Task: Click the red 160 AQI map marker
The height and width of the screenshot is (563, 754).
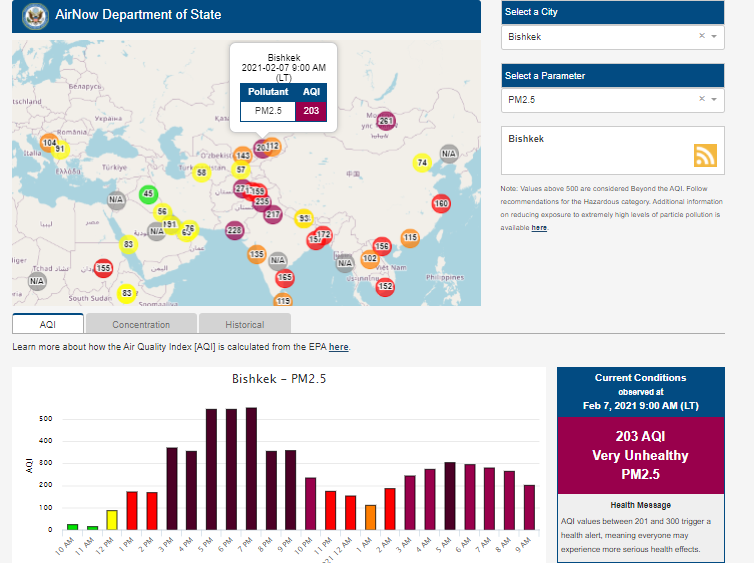Action: click(x=440, y=204)
